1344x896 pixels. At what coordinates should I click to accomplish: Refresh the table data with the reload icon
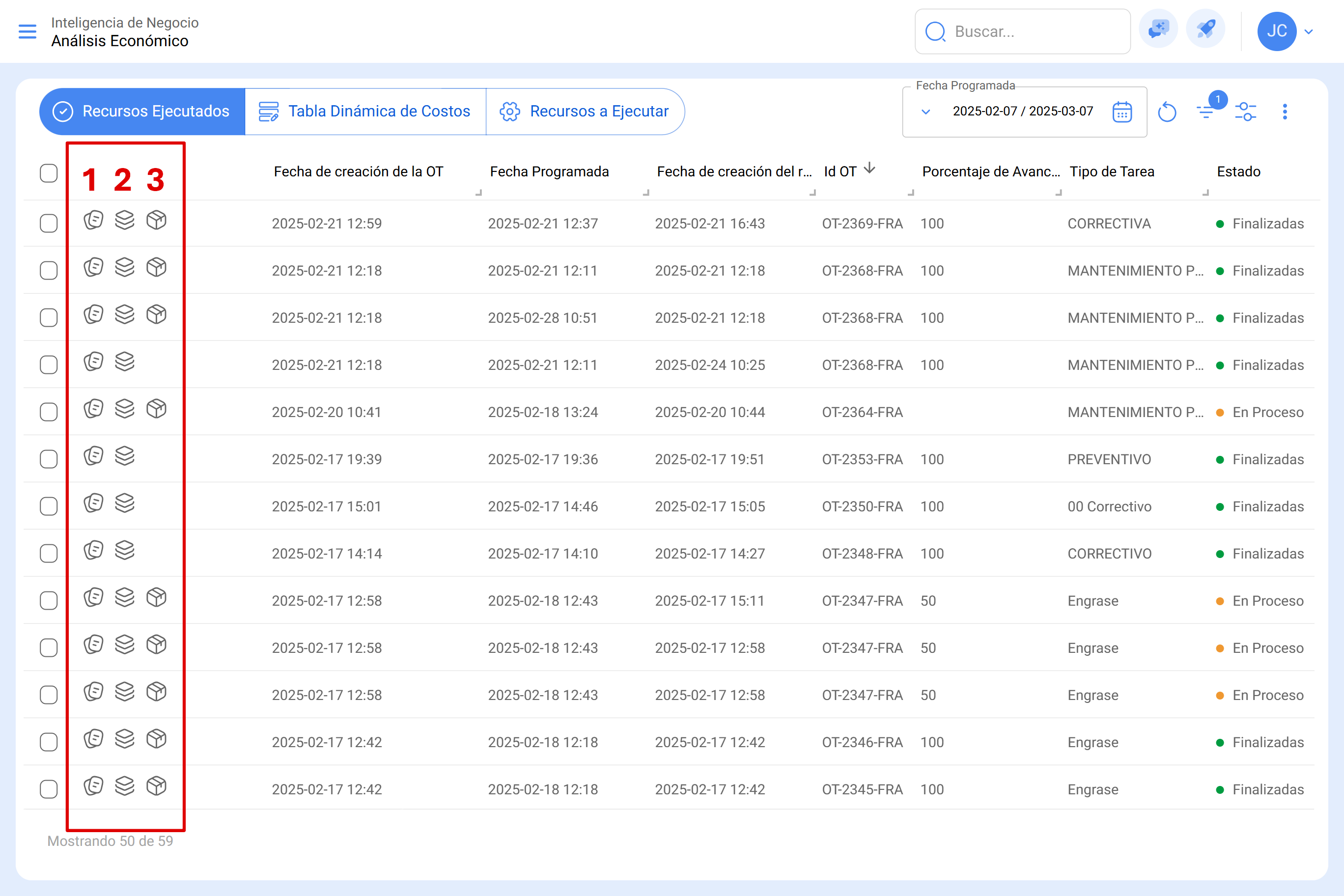tap(1168, 112)
